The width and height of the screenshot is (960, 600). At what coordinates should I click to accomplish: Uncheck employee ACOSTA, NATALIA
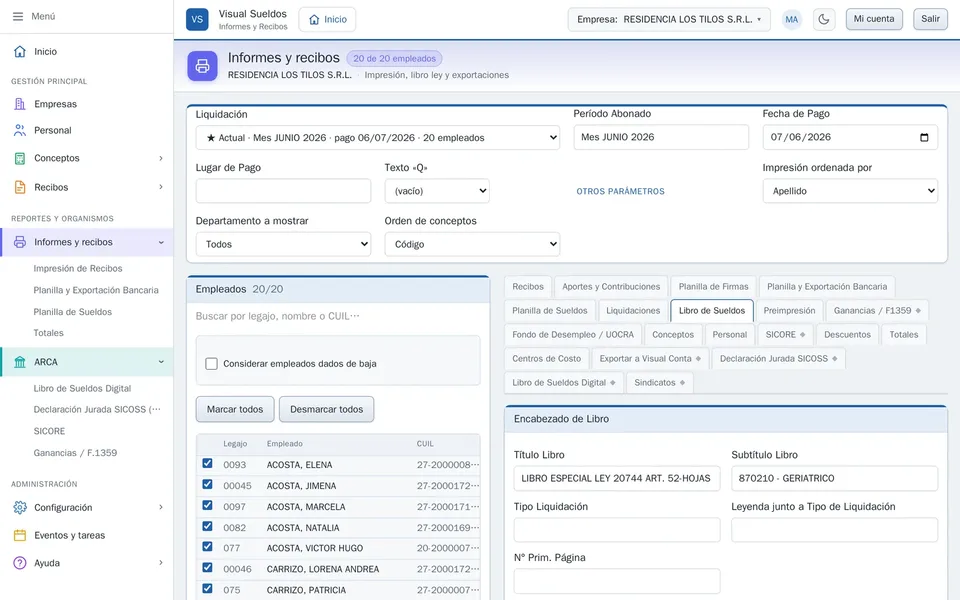[x=208, y=527]
